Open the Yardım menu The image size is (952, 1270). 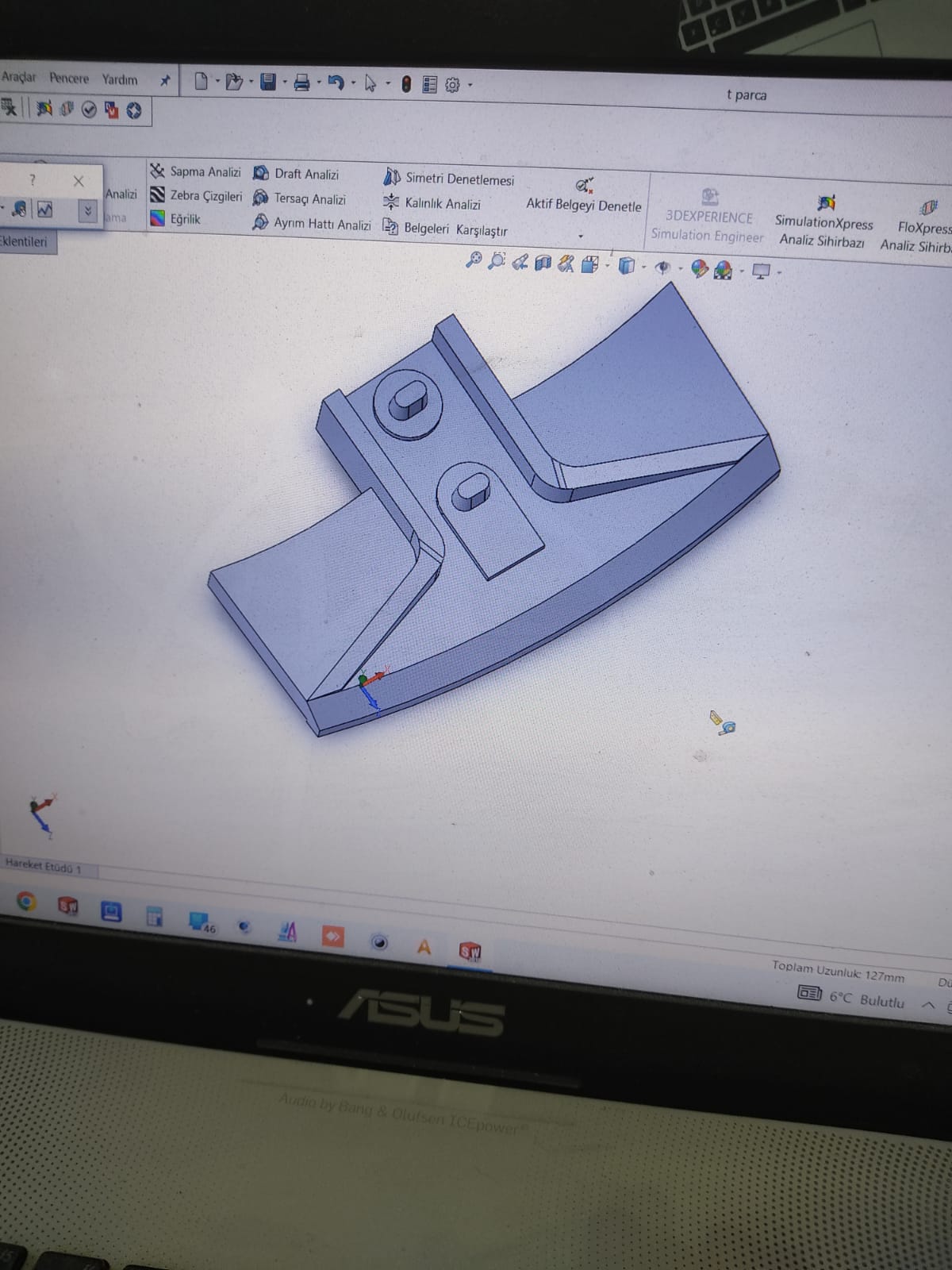pyautogui.click(x=119, y=79)
